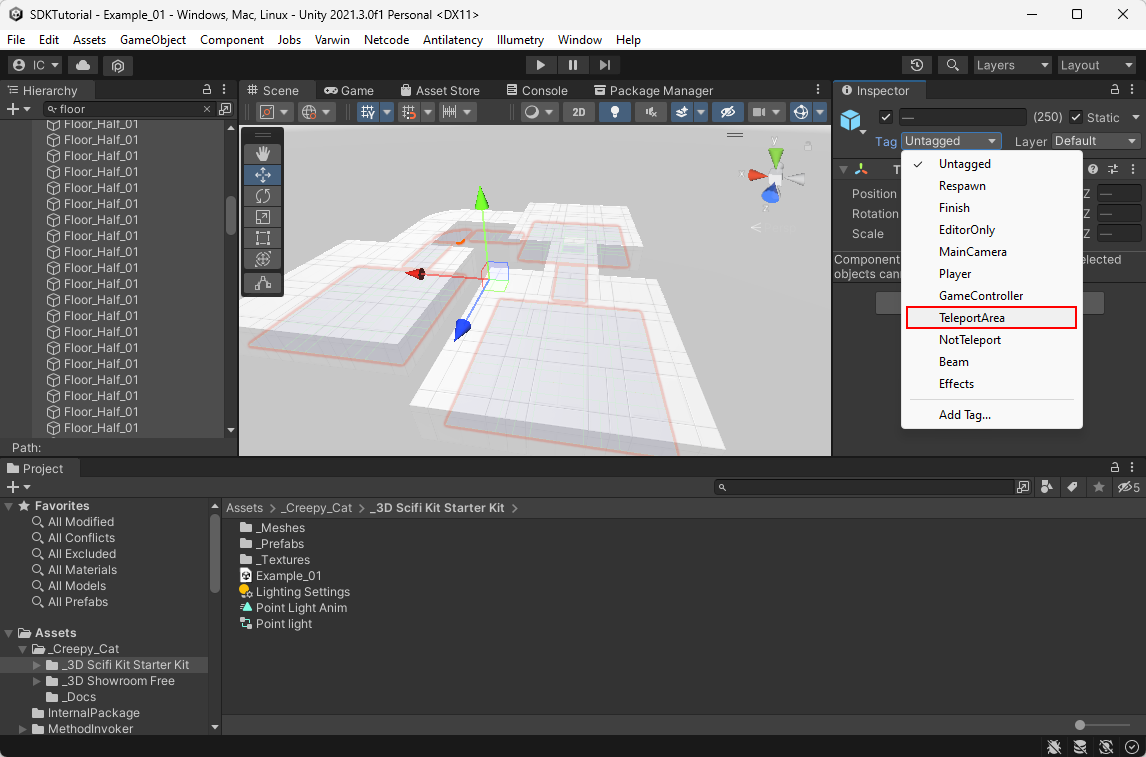Open the Undo History icon
This screenshot has height=757, width=1146.
coord(916,65)
